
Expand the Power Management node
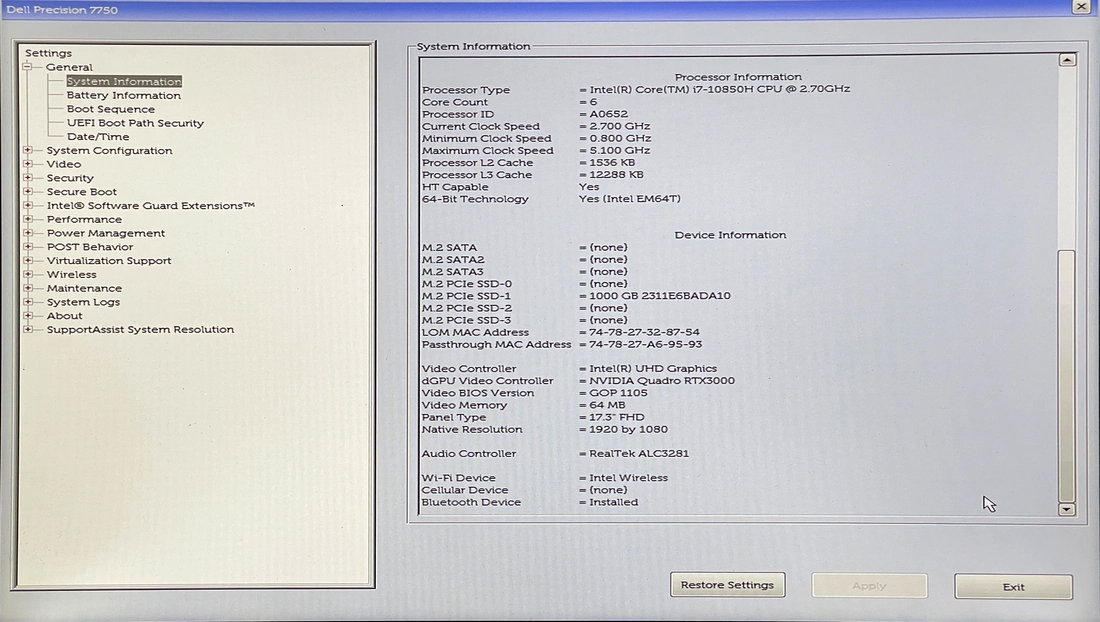click(28, 233)
